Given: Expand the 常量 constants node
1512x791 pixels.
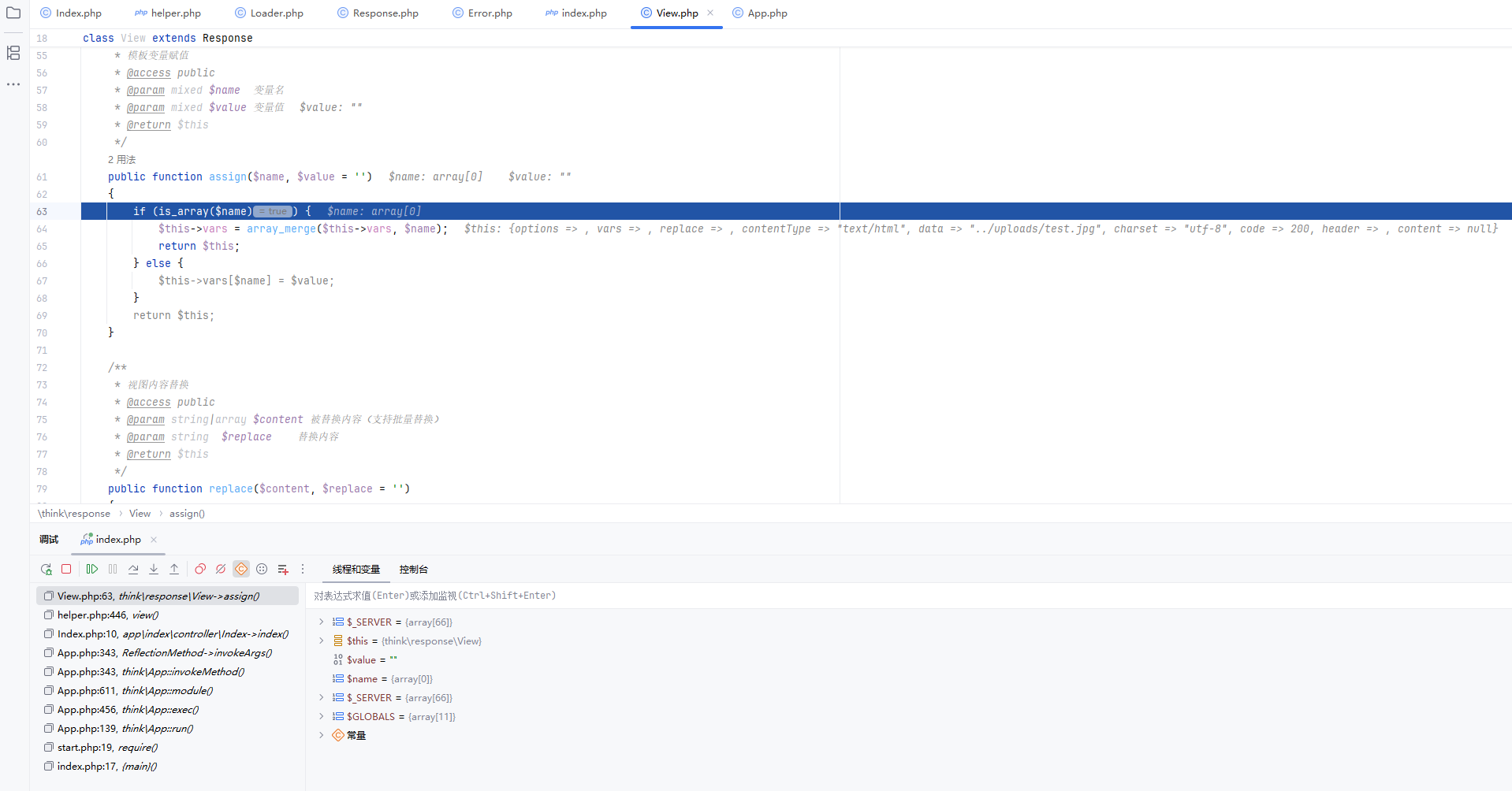Looking at the screenshot, I should tap(321, 735).
